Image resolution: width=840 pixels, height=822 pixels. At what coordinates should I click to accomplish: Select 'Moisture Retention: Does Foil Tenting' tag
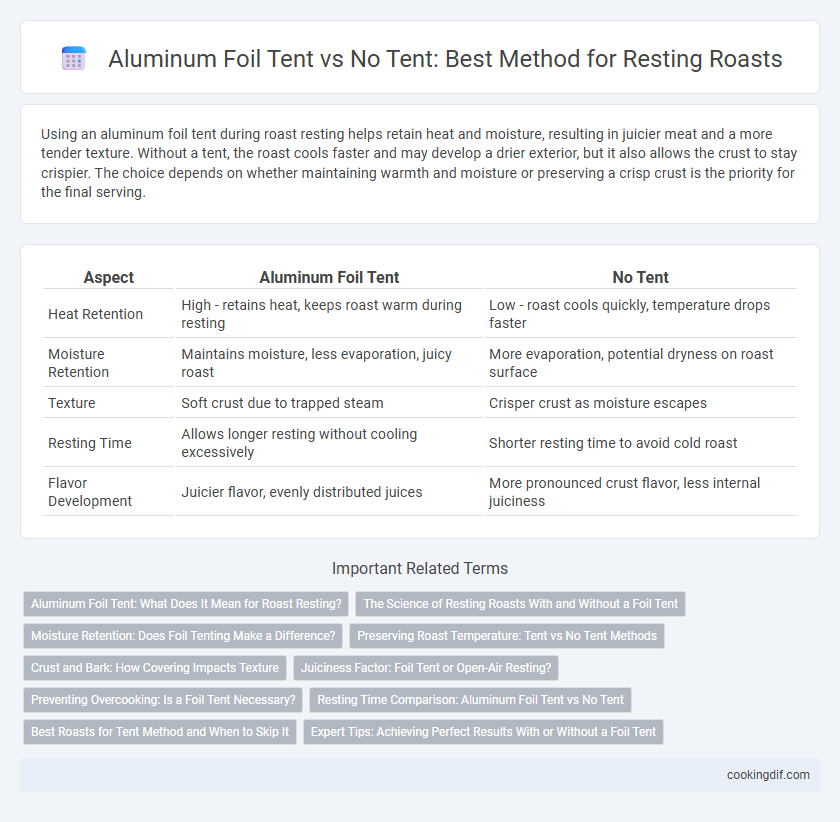[183, 636]
